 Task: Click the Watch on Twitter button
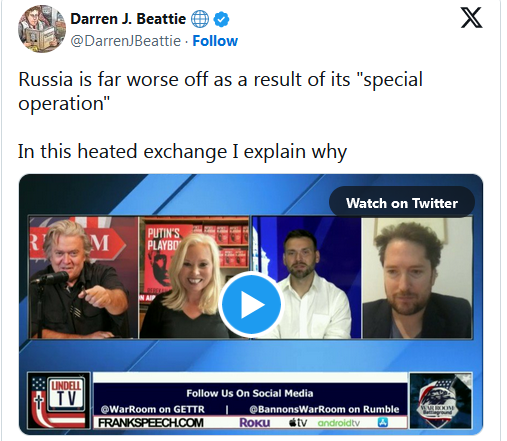(x=402, y=203)
